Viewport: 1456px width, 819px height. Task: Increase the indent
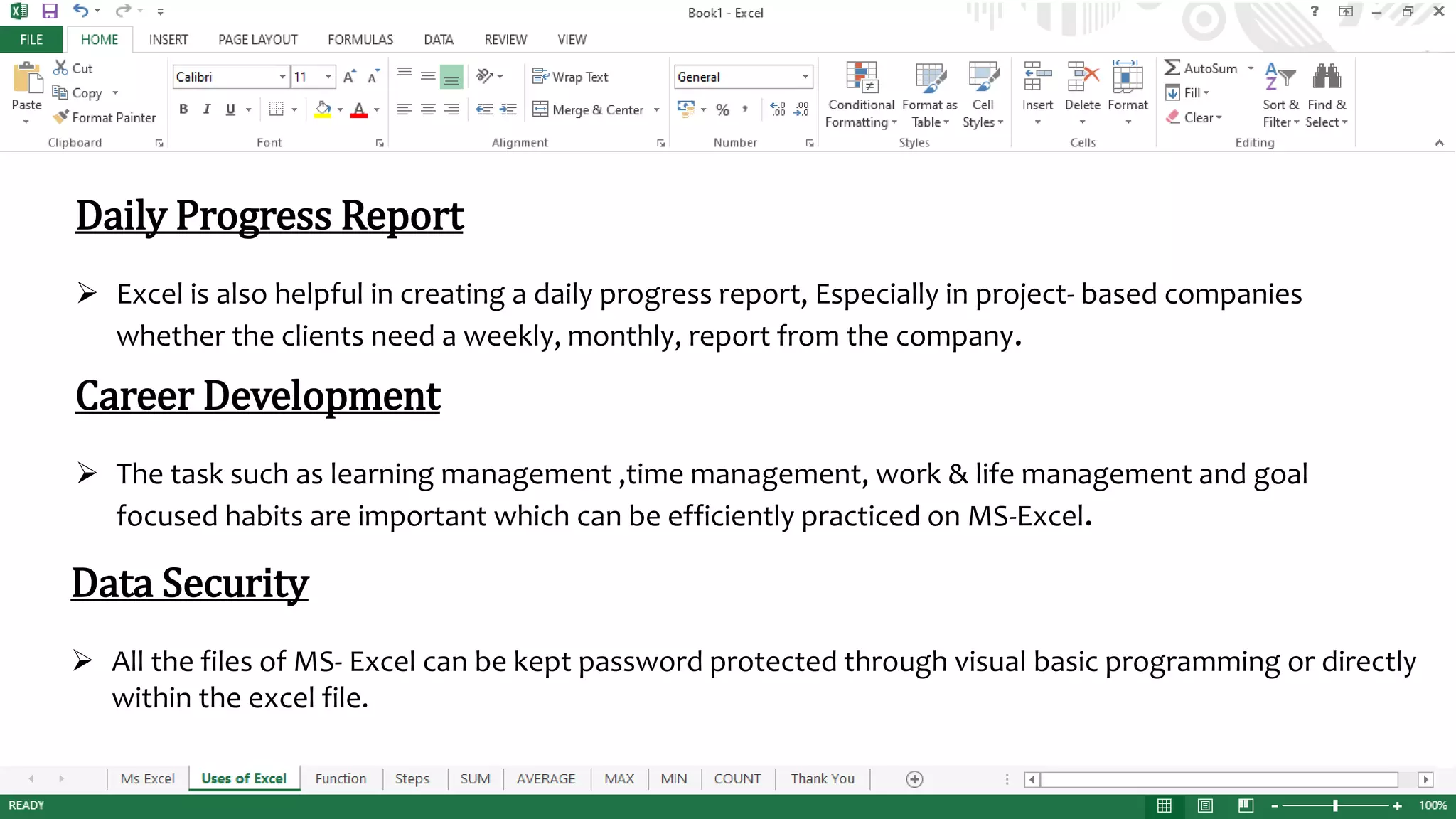(508, 109)
